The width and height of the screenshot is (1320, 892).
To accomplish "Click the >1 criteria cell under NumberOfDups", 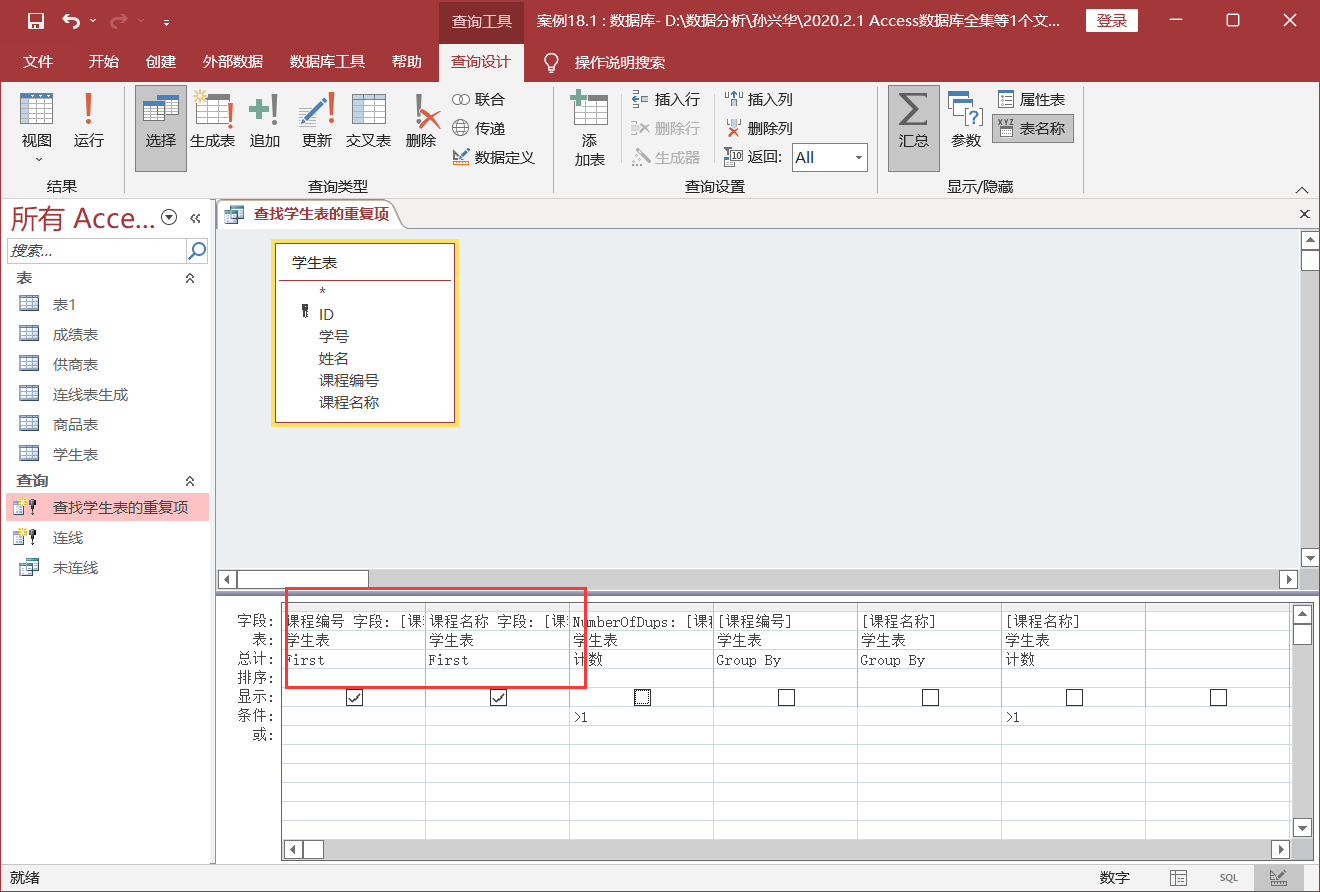I will click(641, 717).
